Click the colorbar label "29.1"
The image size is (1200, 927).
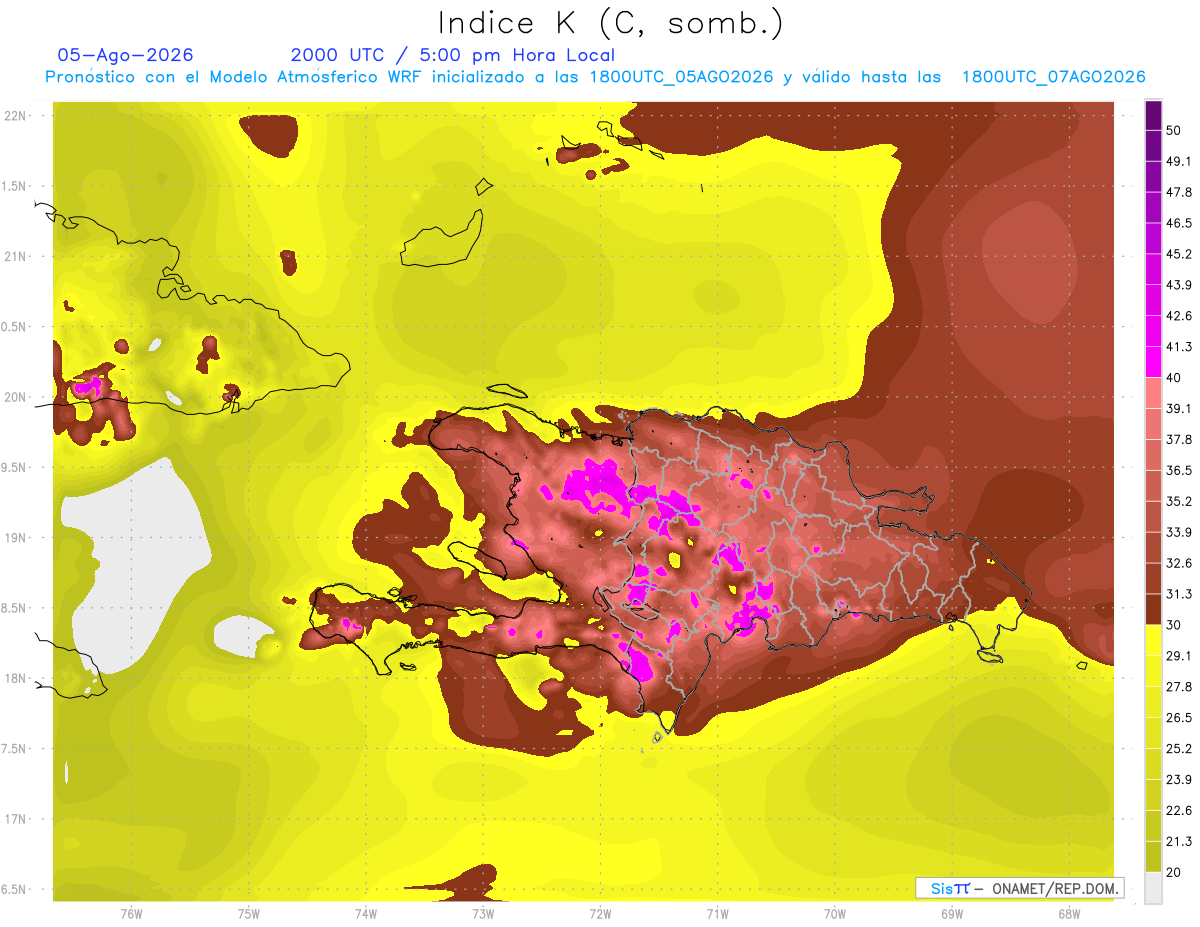coord(1178,655)
